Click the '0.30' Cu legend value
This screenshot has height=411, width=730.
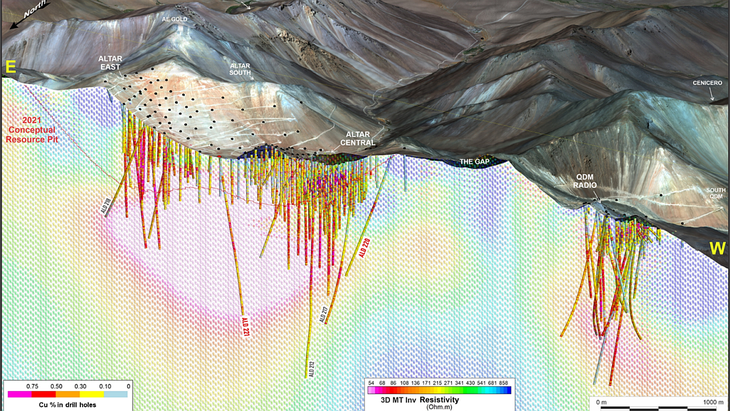click(81, 386)
